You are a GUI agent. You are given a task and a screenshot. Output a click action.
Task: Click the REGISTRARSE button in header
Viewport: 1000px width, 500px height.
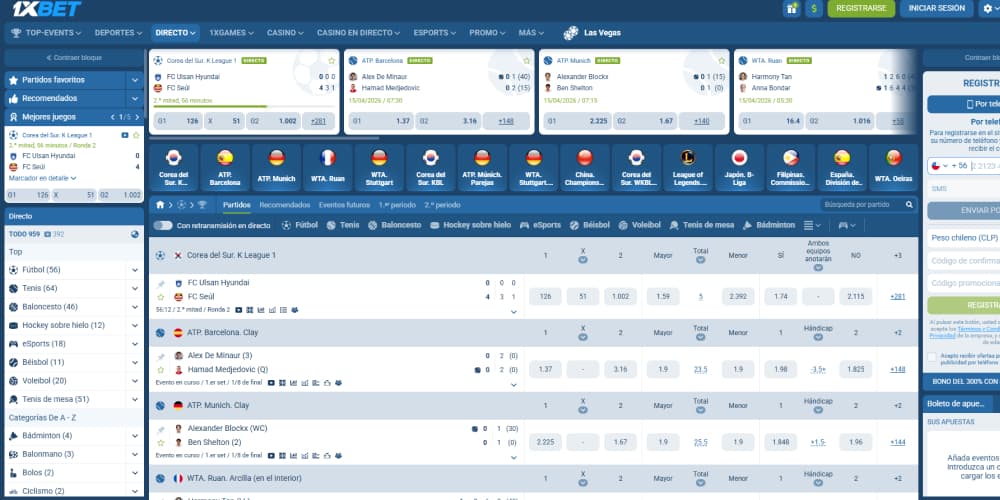(x=861, y=8)
